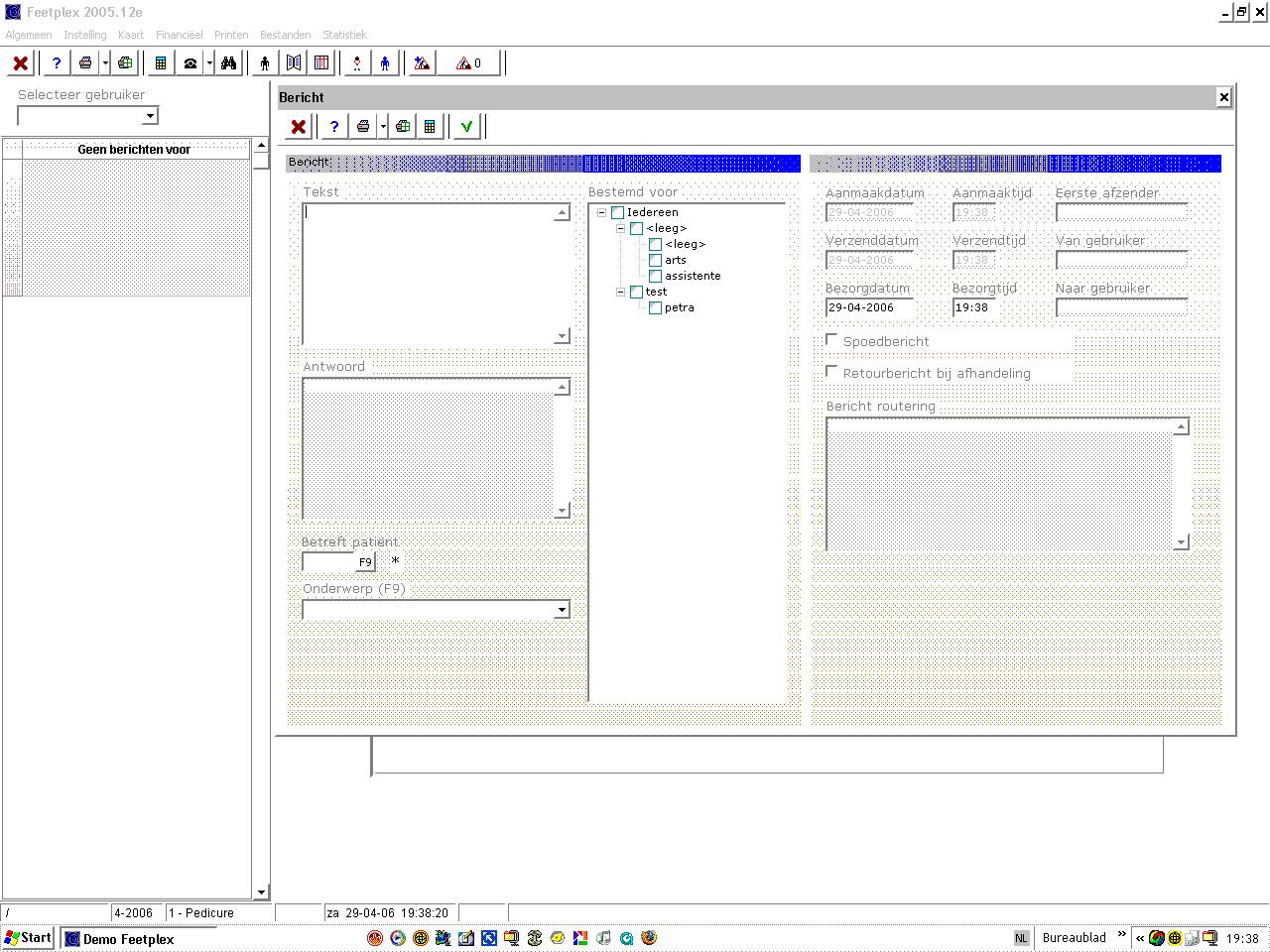Check the Iedereen recipient box
The height and width of the screenshot is (952, 1270).
tap(617, 212)
